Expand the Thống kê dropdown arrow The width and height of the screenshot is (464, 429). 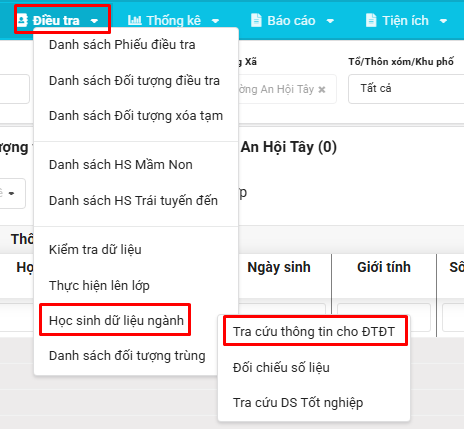(216, 21)
